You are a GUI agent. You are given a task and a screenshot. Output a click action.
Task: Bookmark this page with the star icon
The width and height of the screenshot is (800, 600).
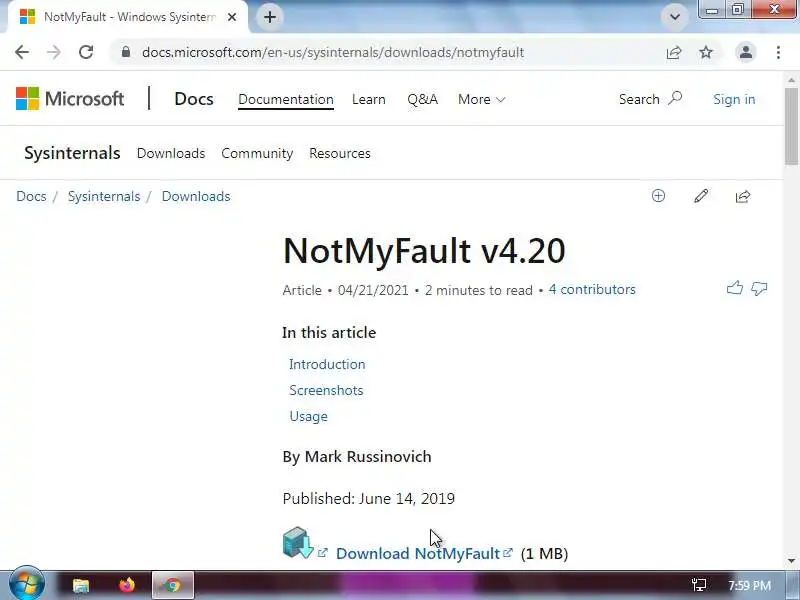click(x=706, y=52)
